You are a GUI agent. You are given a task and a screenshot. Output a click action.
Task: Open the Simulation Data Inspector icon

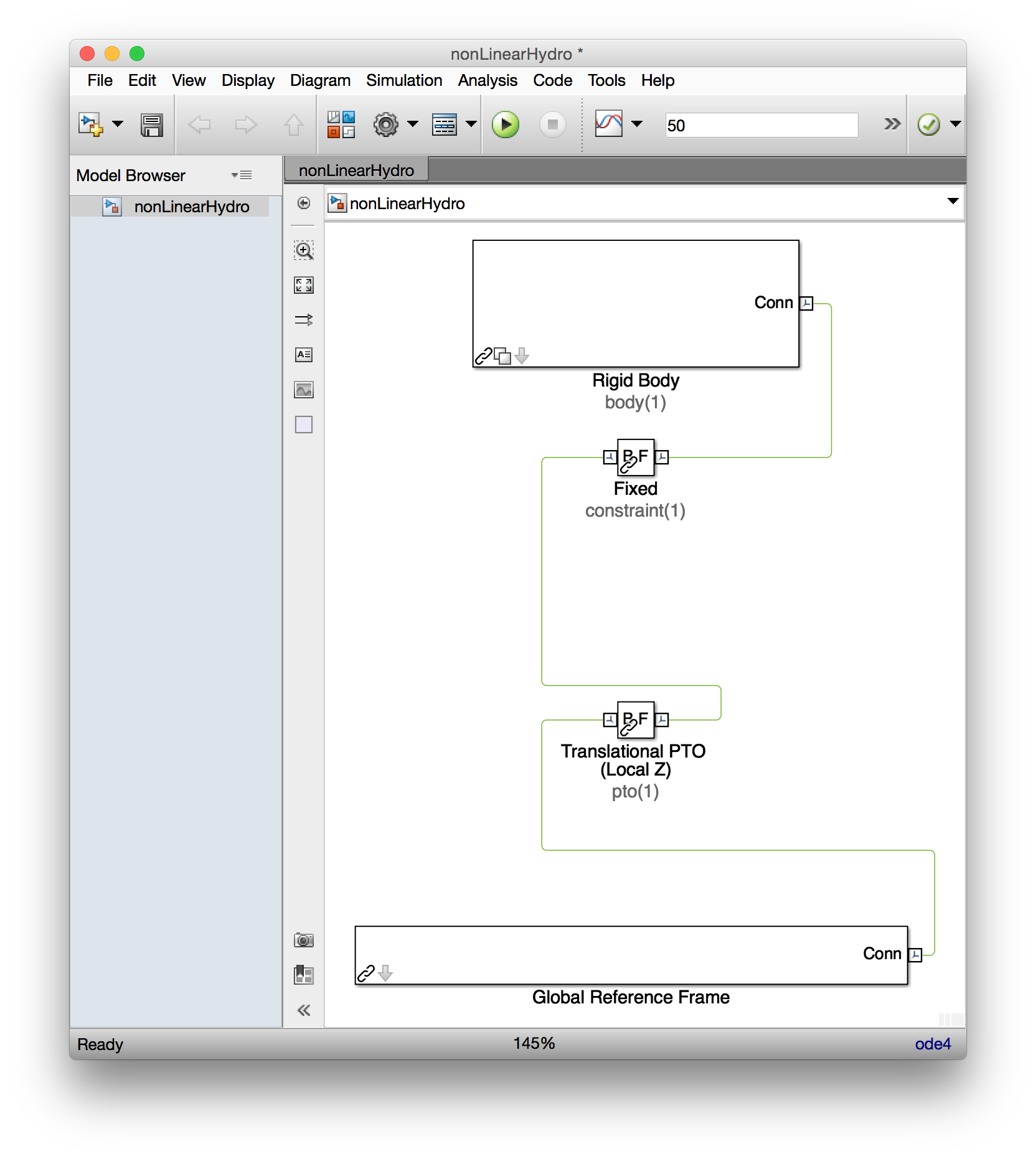click(x=609, y=123)
